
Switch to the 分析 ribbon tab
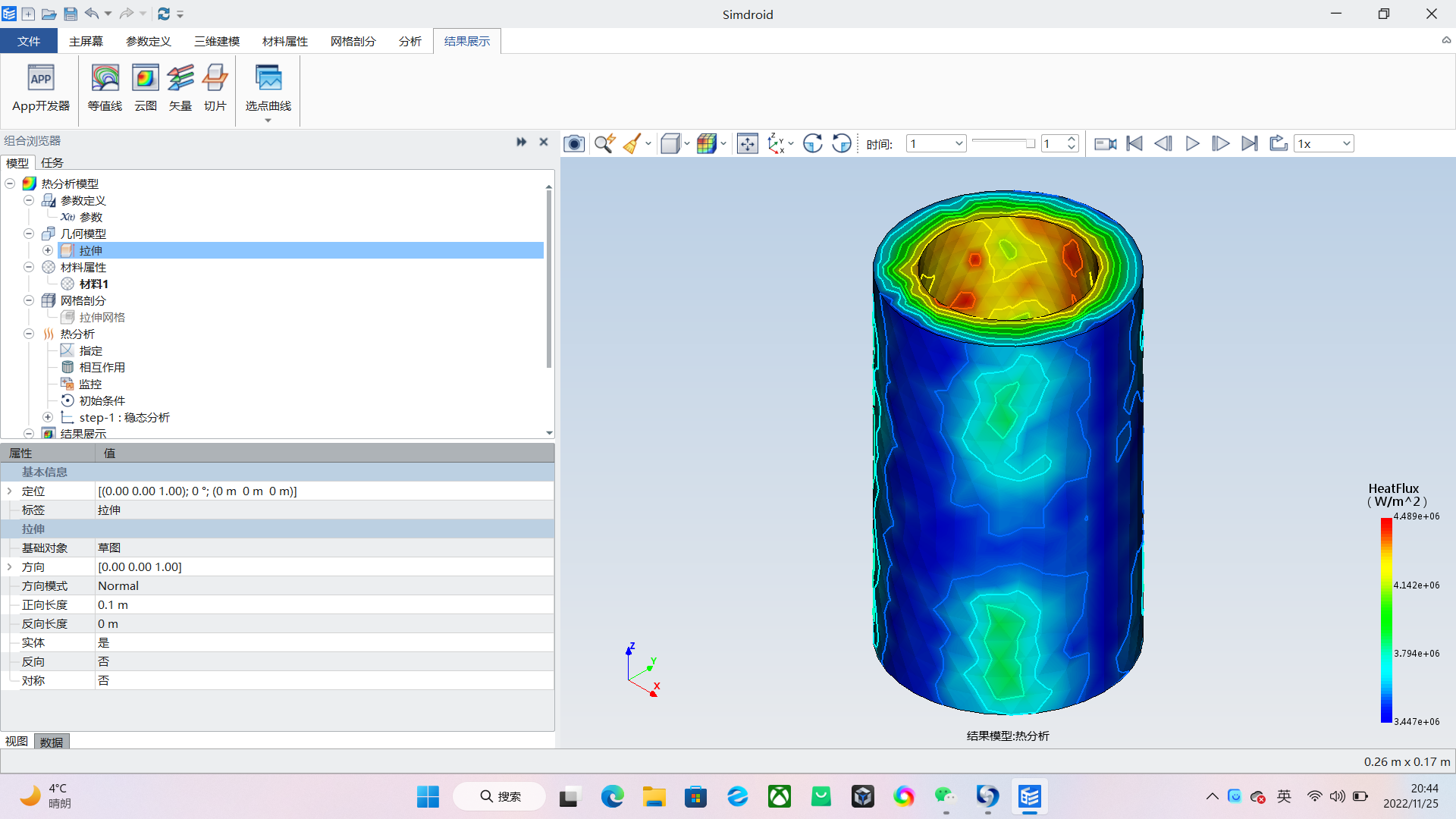(x=410, y=41)
